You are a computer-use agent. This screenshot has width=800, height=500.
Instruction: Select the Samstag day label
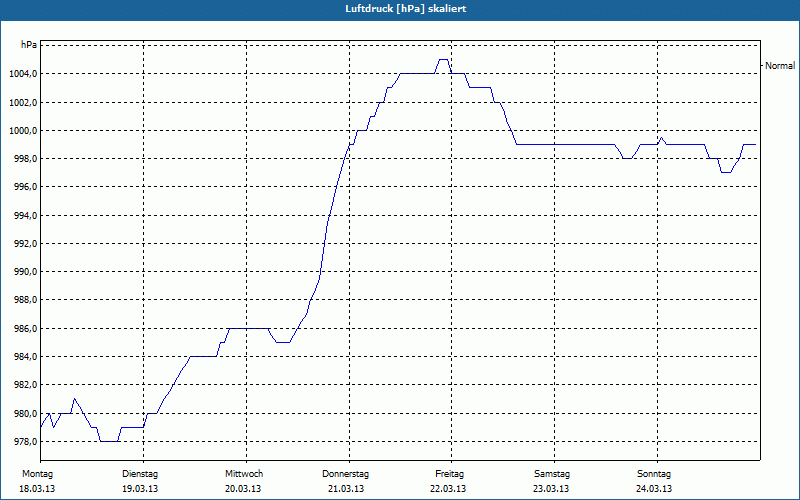(552, 474)
